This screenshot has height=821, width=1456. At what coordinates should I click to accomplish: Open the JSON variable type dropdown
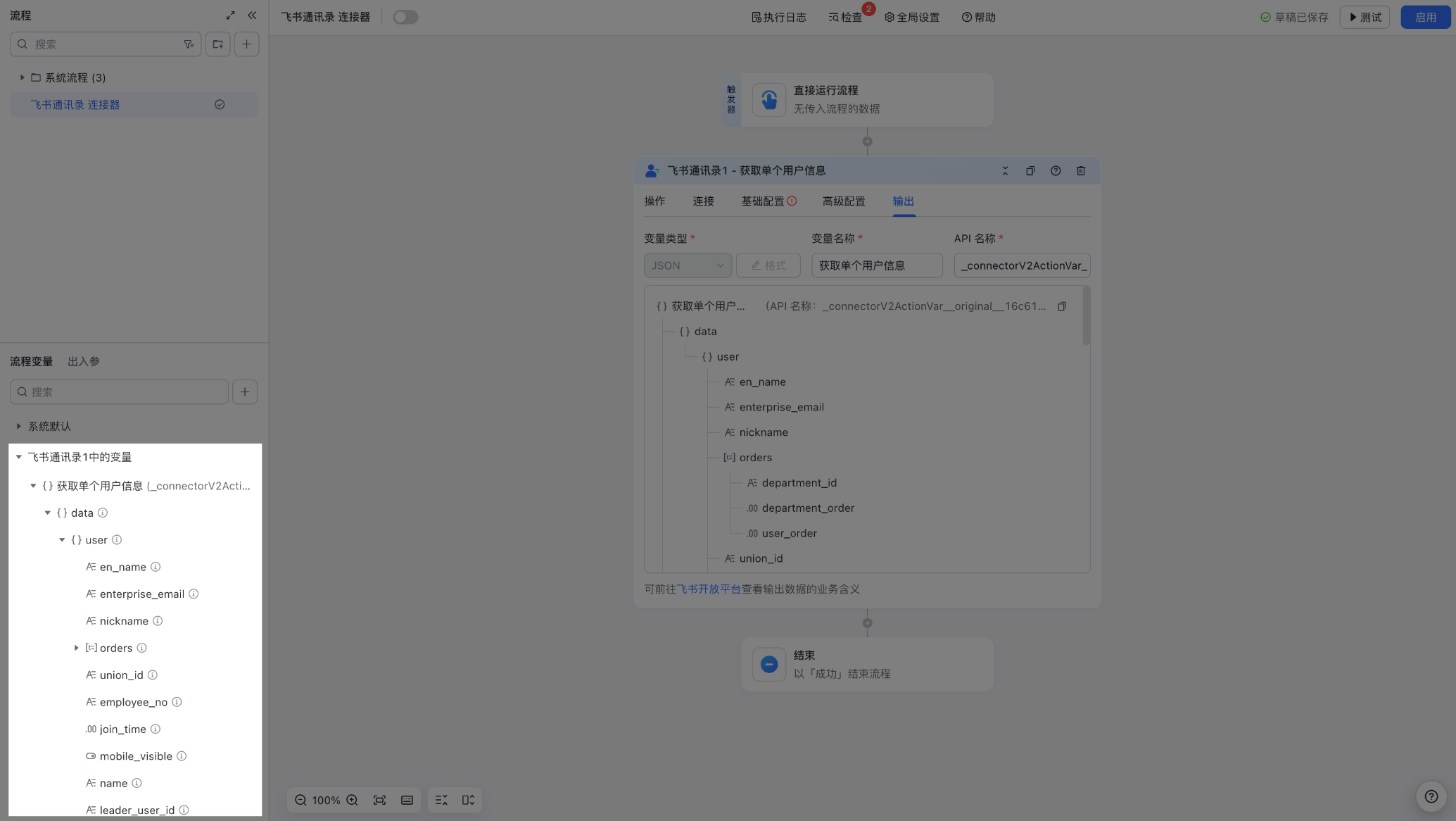pos(688,265)
